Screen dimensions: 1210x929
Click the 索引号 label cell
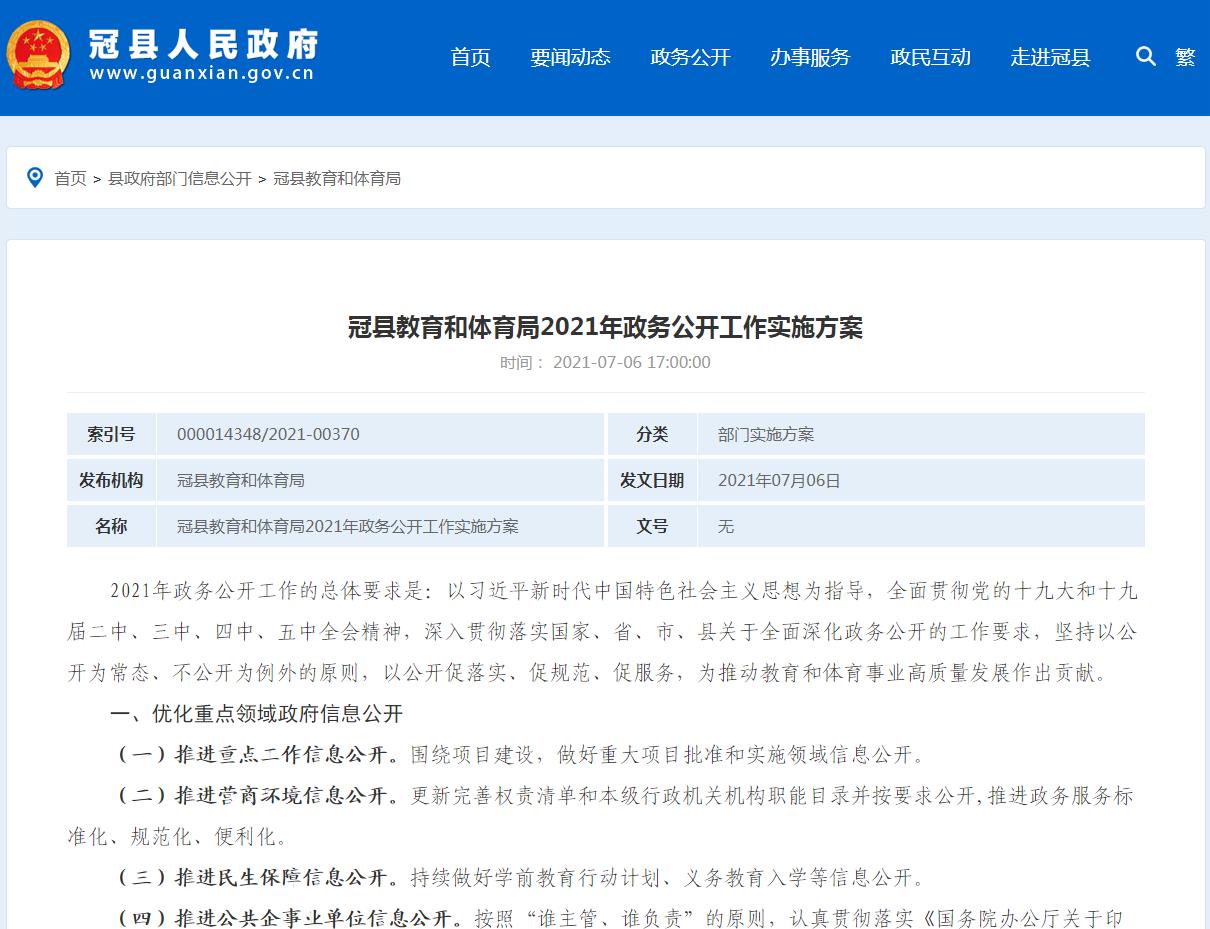point(111,434)
